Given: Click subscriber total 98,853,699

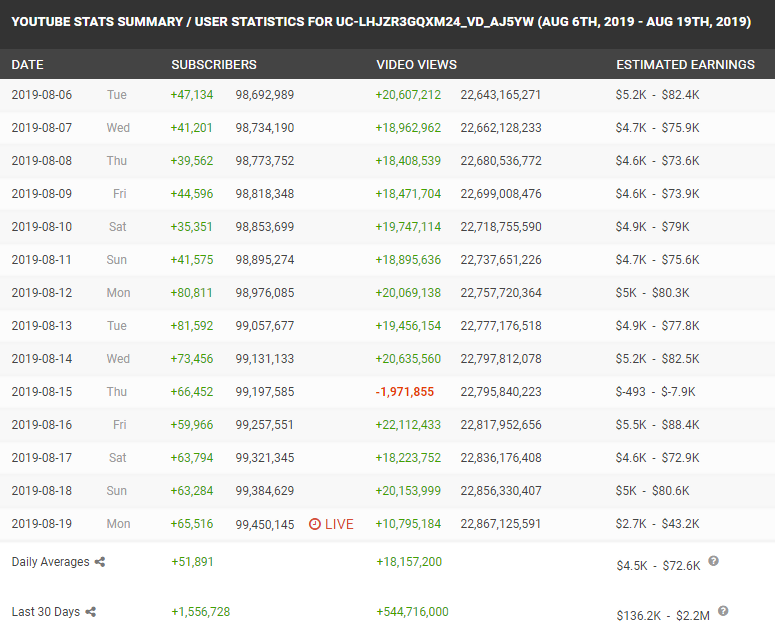Looking at the screenshot, I should click(265, 227).
